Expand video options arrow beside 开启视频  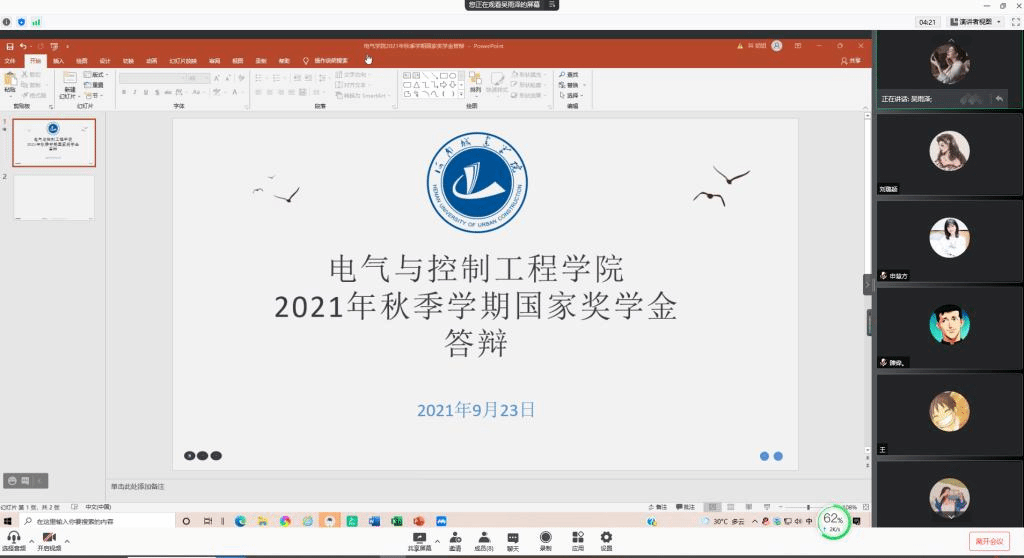coord(66,540)
